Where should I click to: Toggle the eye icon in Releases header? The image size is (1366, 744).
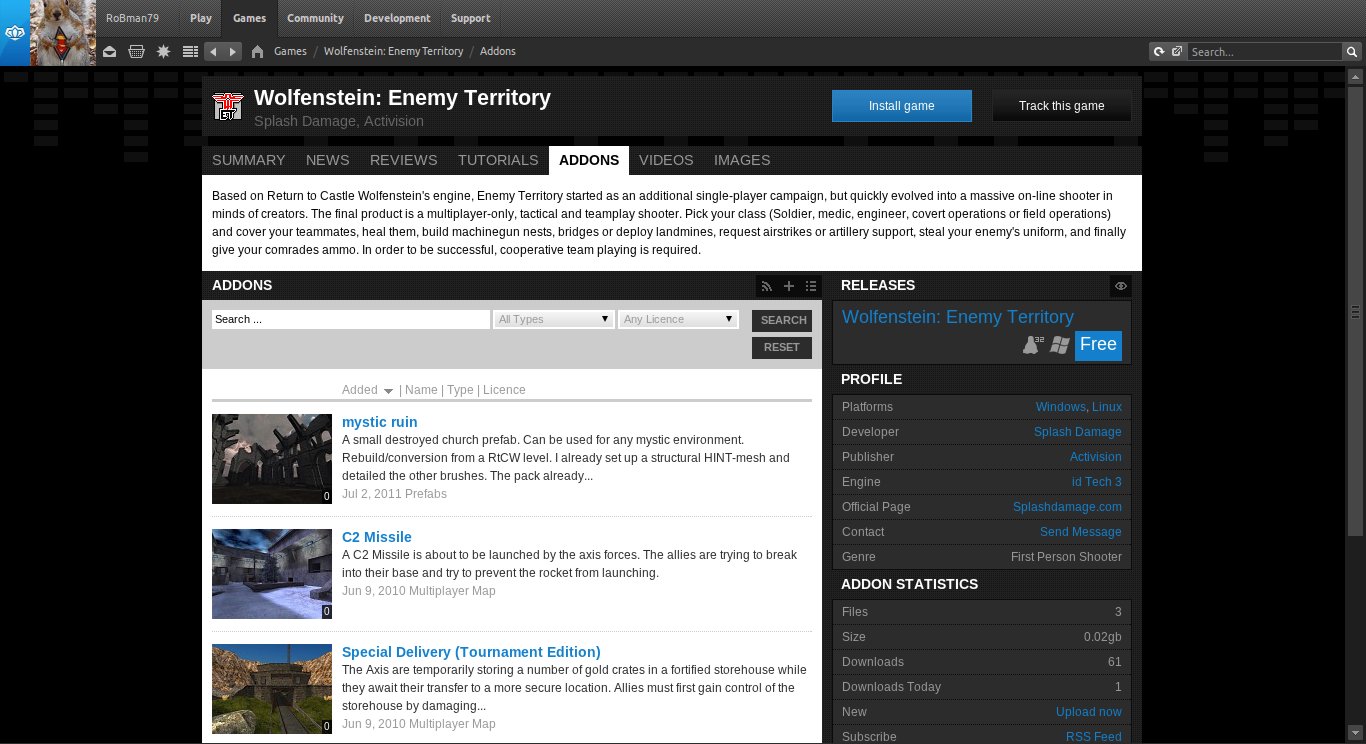[x=1121, y=286]
